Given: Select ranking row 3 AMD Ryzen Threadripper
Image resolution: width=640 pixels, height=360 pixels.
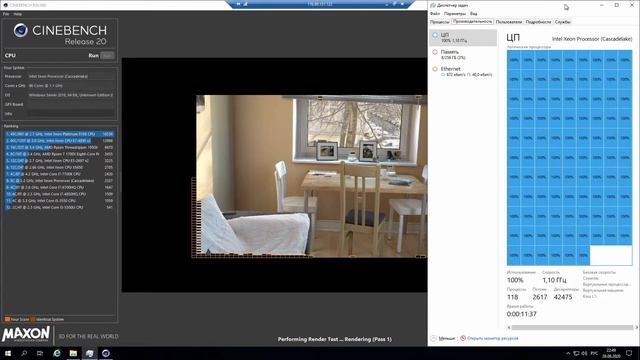Looking at the screenshot, I should pyautogui.click(x=59, y=147).
